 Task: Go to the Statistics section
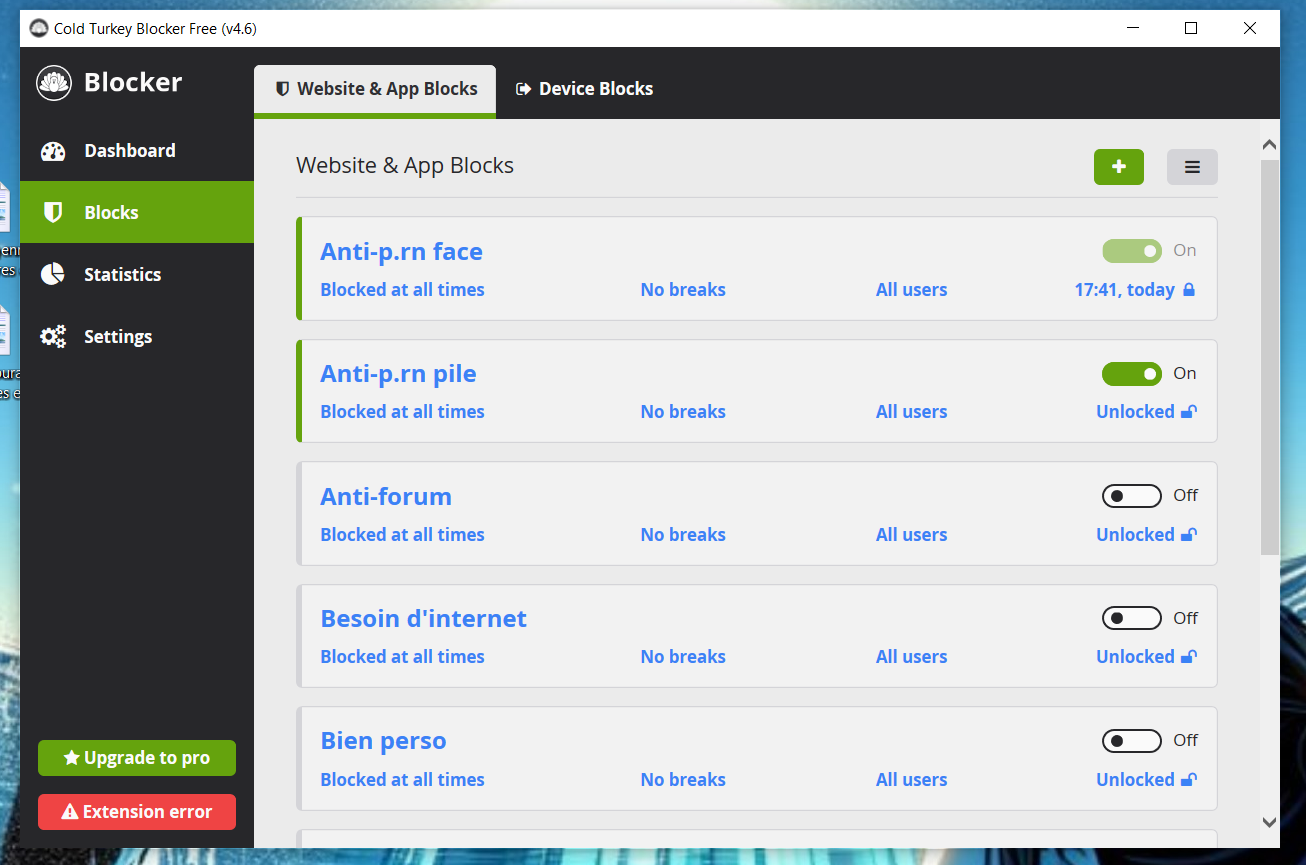click(x=136, y=274)
